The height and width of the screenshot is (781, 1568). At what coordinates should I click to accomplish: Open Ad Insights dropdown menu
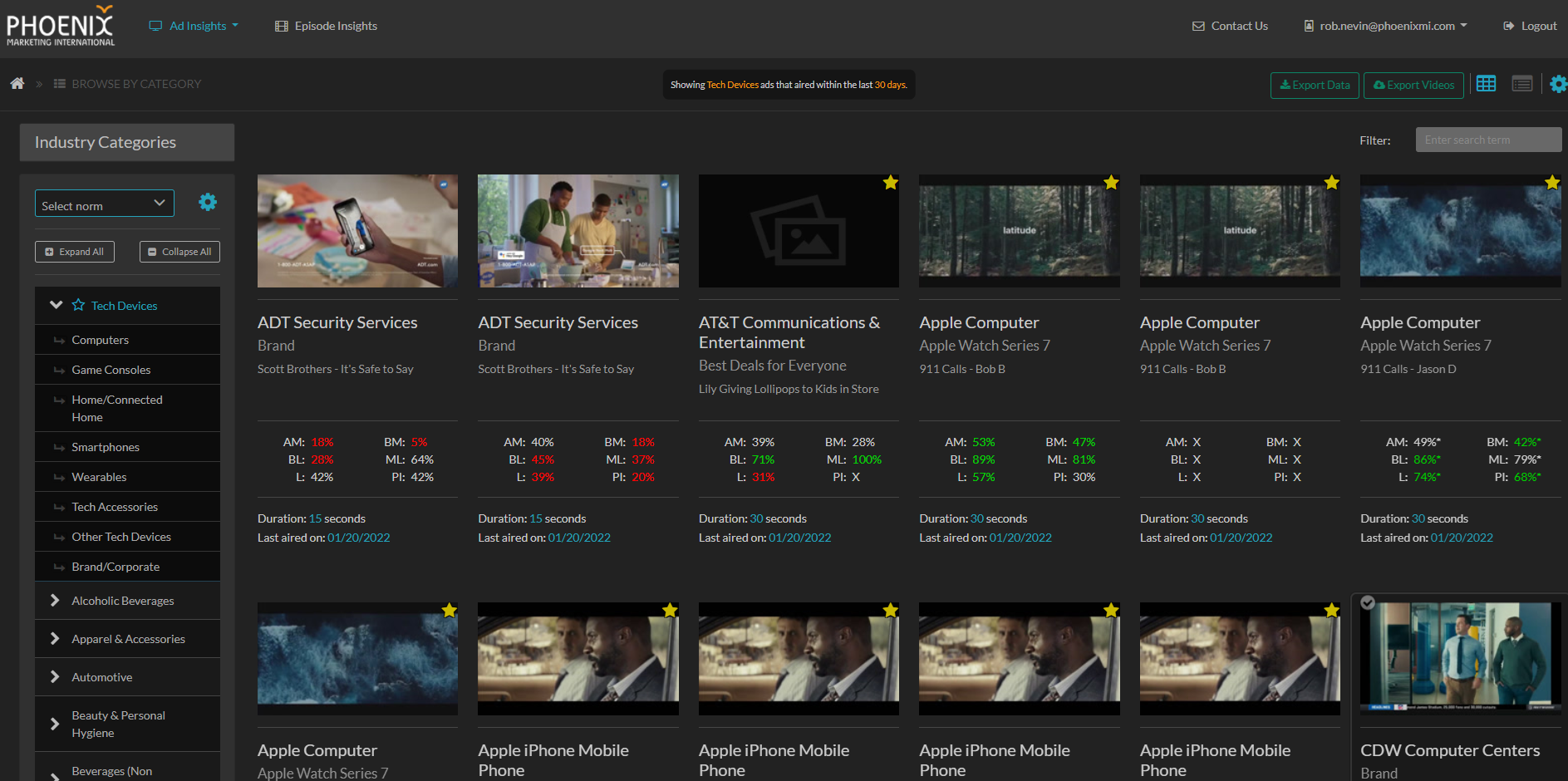pos(194,26)
